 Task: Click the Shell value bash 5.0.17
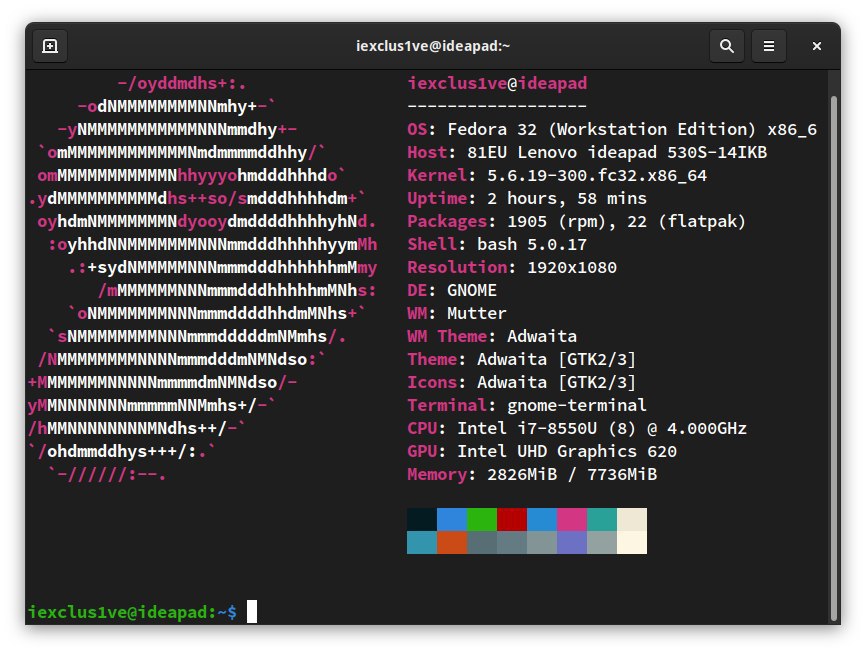pos(532,244)
